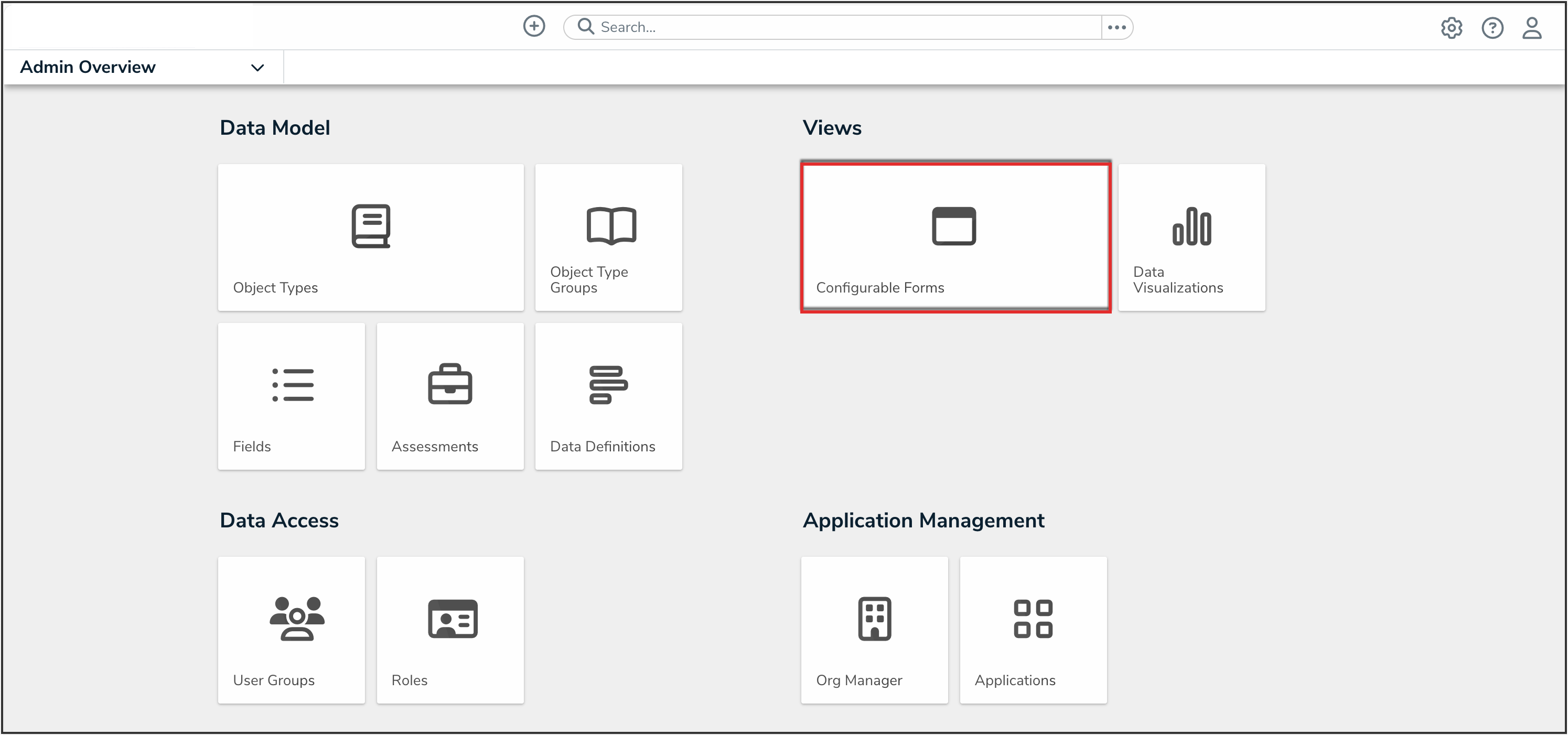Image resolution: width=1568 pixels, height=735 pixels.
Task: Open the Fields list icon
Action: pos(293,385)
